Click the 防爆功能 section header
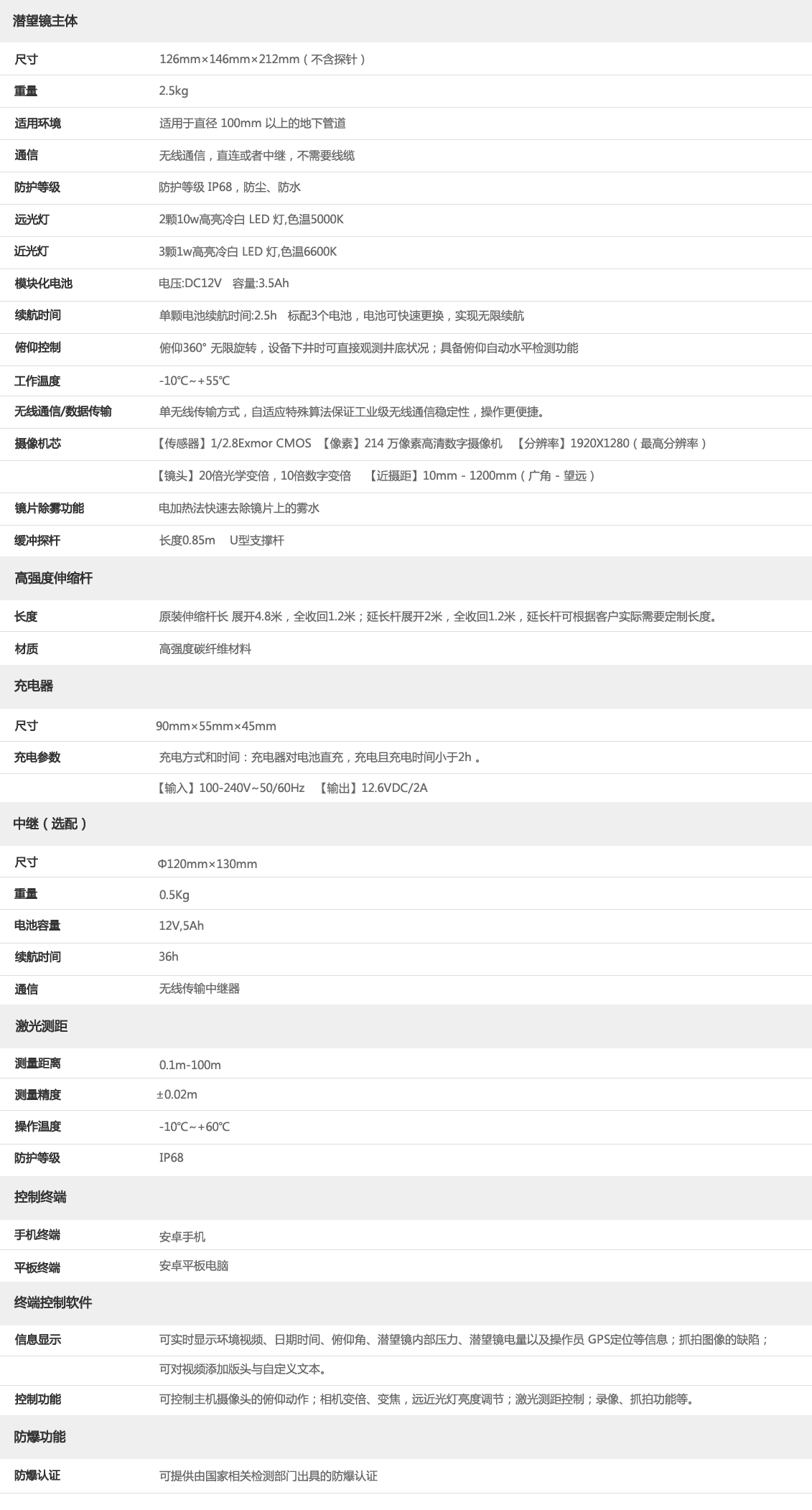This screenshot has height=1510, width=812. point(40,1437)
